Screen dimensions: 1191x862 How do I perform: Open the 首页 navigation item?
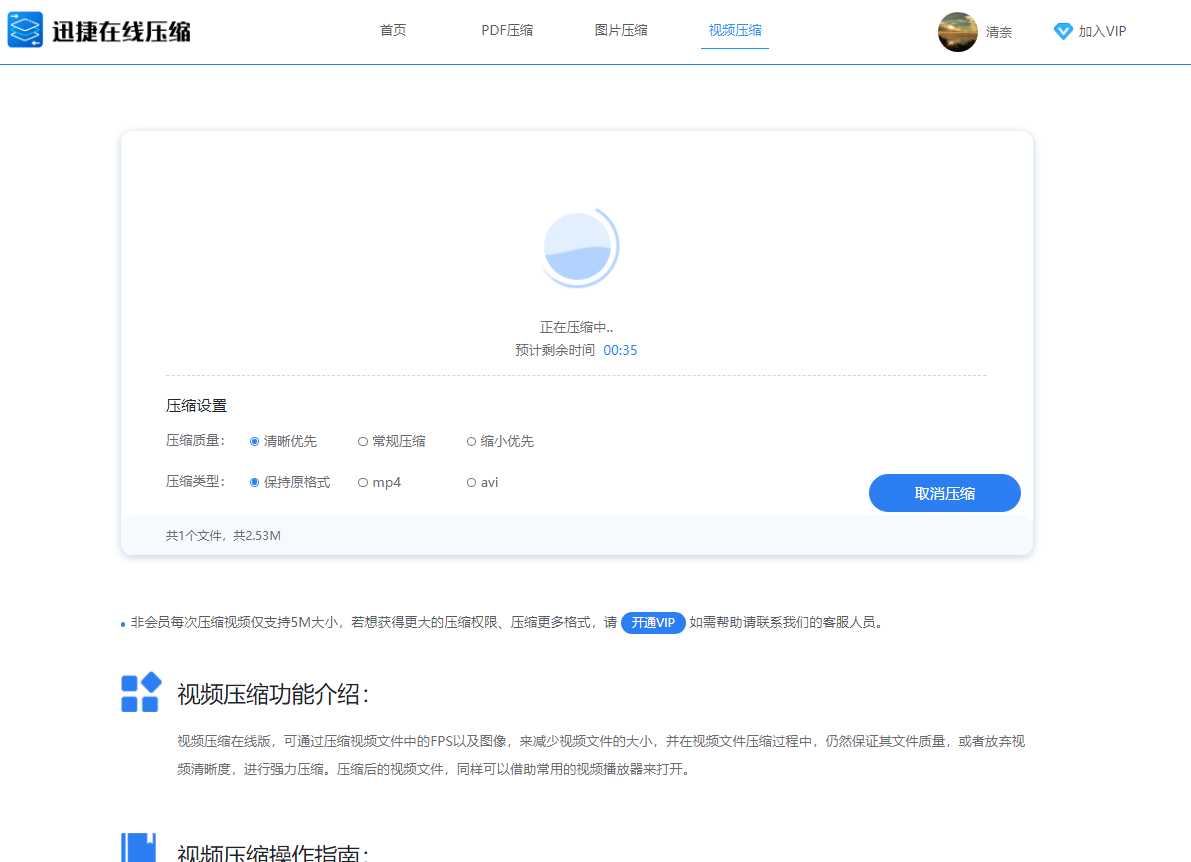pyautogui.click(x=392, y=31)
